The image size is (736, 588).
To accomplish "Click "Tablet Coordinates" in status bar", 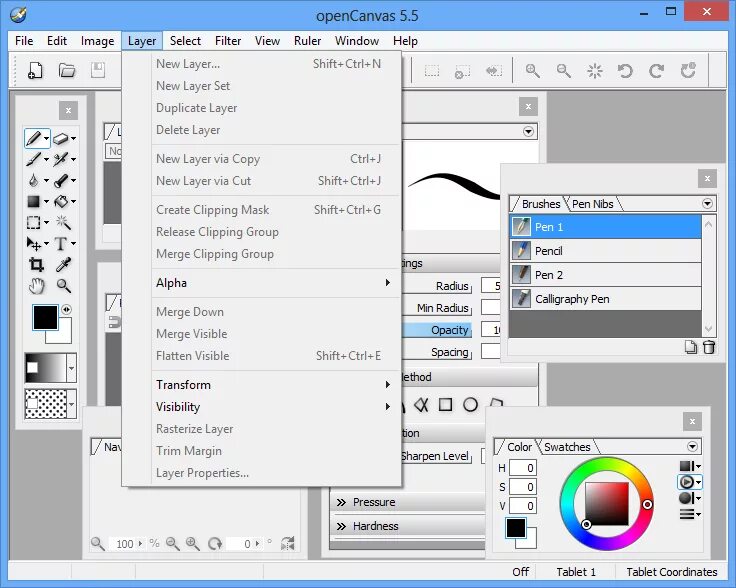I will point(672,572).
